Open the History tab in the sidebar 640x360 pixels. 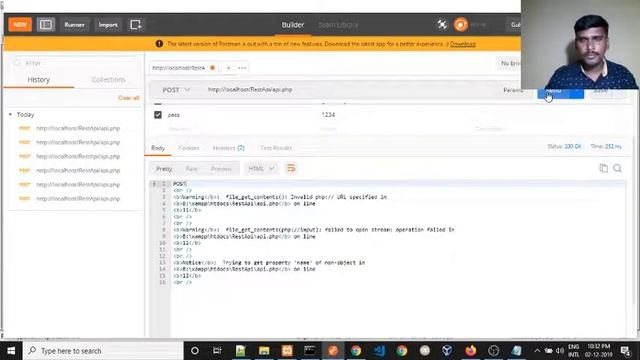[38, 80]
